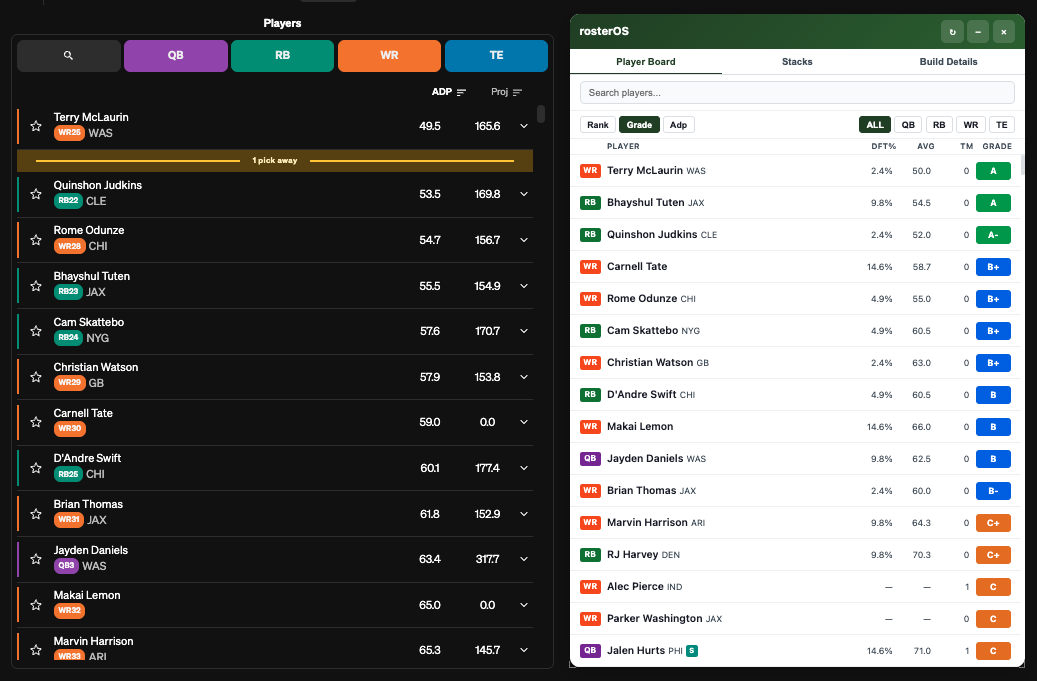Select Makai Lemon row in rosterOS board

coord(796,426)
